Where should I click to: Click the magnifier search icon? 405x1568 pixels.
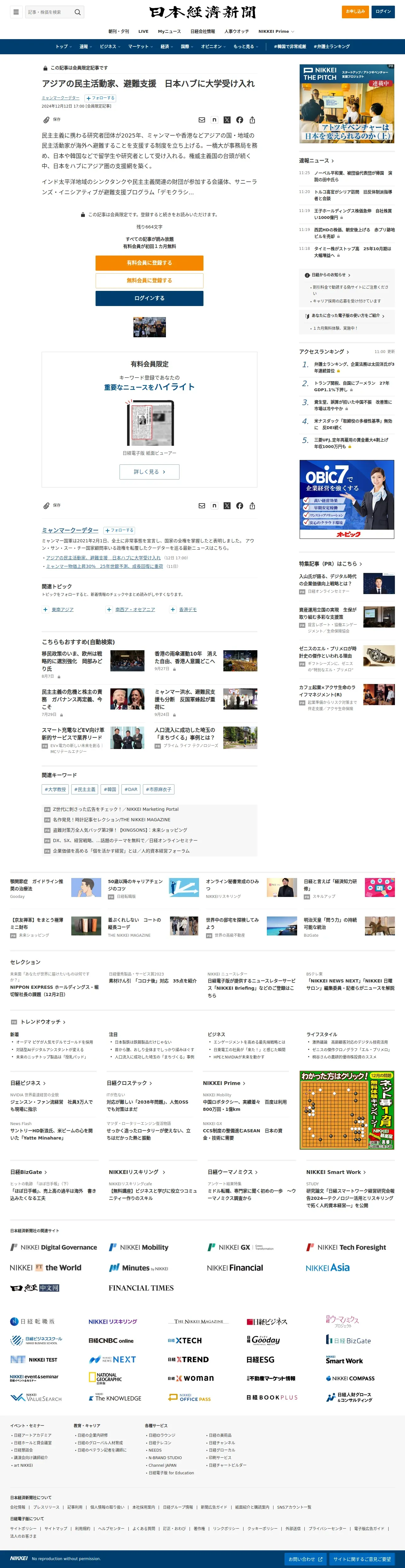coord(77,12)
